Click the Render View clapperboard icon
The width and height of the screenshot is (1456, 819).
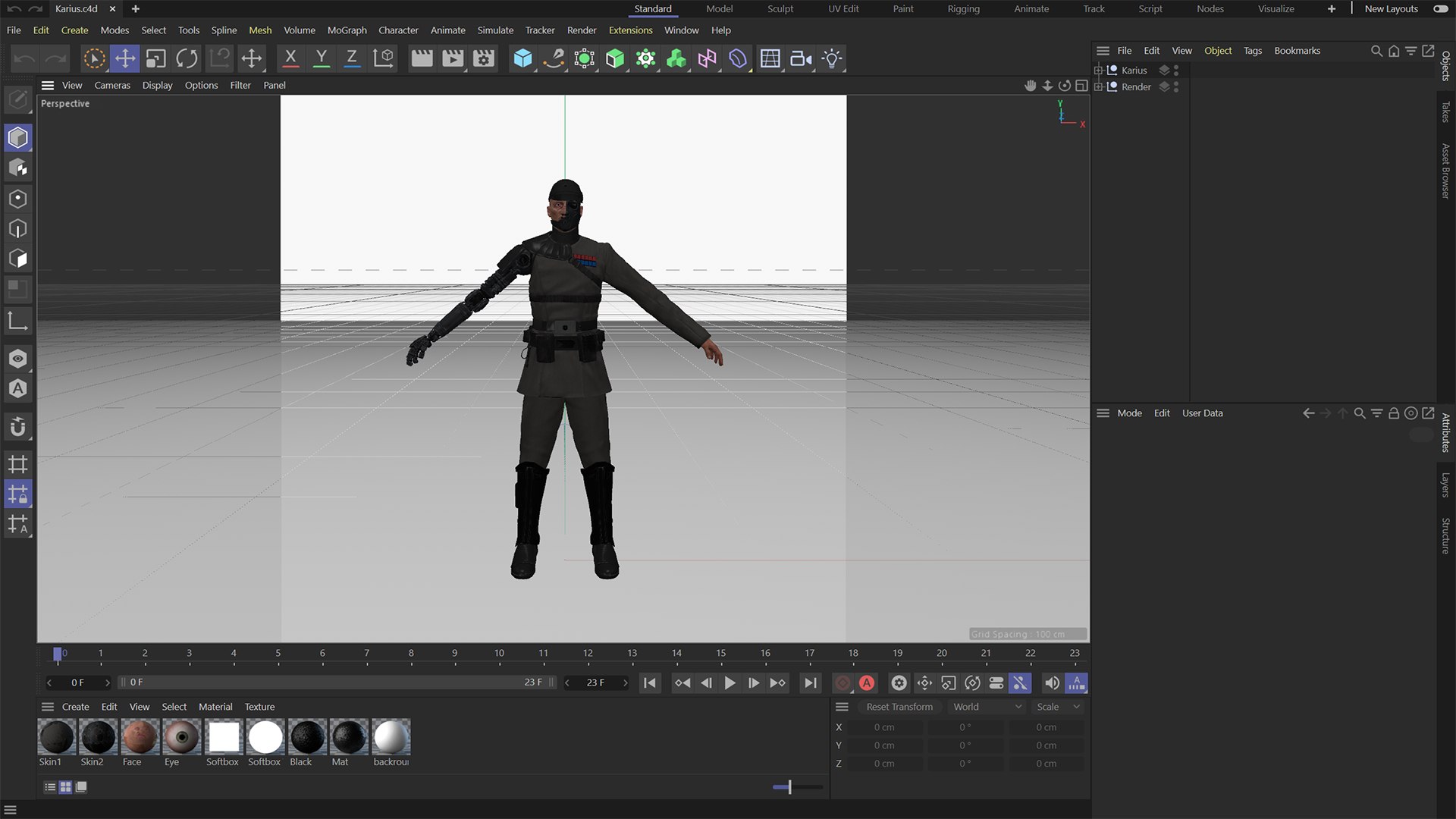pyautogui.click(x=422, y=58)
